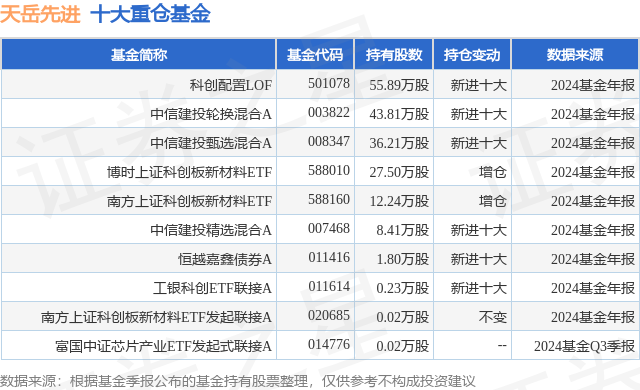The width and height of the screenshot is (640, 390).
Task: Click the 2024基金Q3季报 data source cell
Action: (584, 346)
